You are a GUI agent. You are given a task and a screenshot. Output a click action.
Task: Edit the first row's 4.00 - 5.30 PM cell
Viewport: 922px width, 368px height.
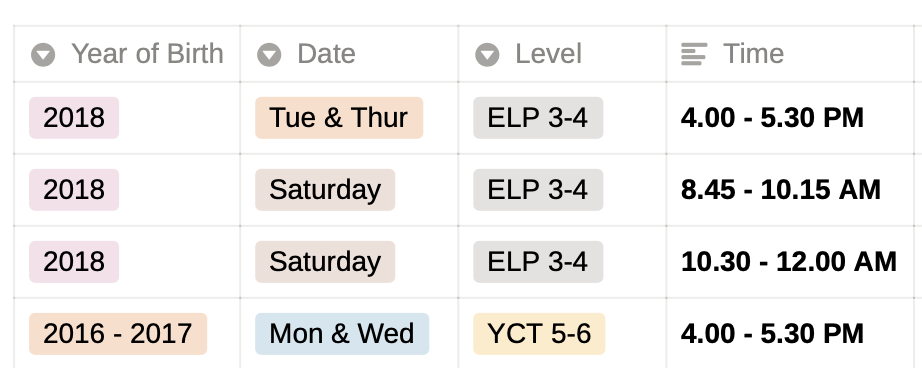(790, 118)
